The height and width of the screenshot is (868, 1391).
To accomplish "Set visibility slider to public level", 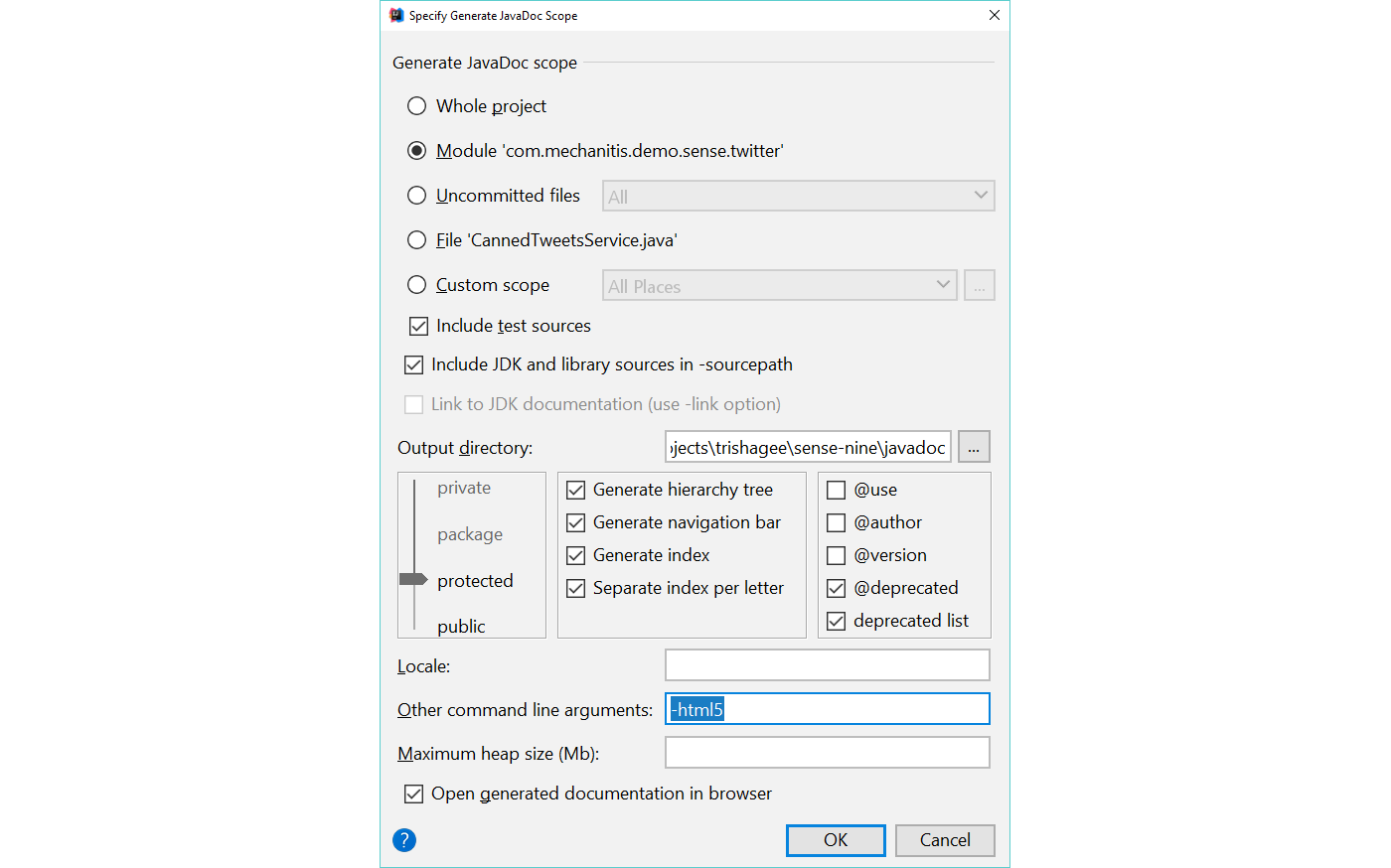I will 414,626.
